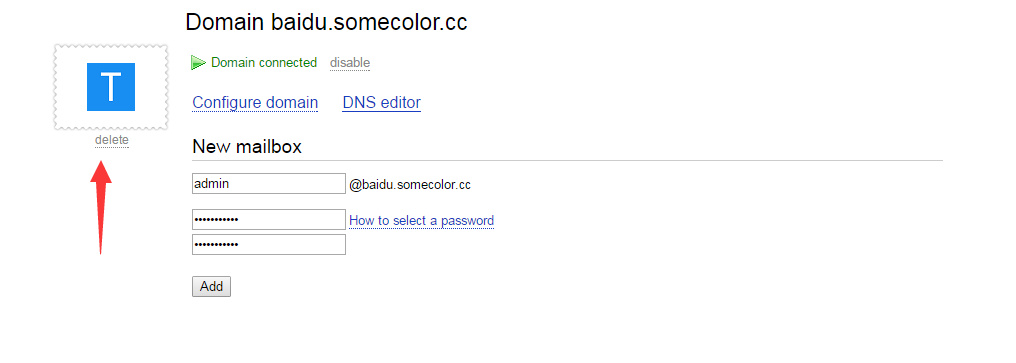Click the dotted underline beneath disable
This screenshot has height=363, width=1016.
(x=350, y=70)
